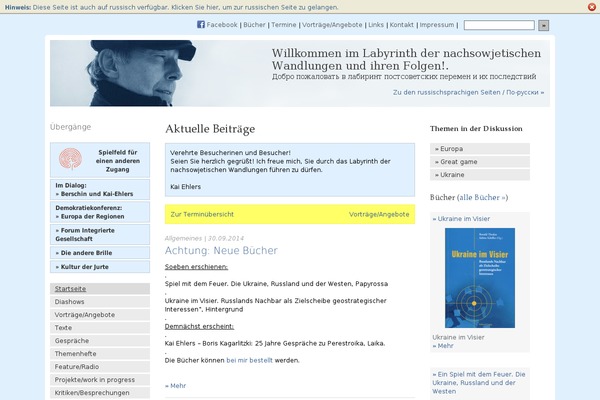Open the article title Achtung: Neue Bücher

click(221, 250)
